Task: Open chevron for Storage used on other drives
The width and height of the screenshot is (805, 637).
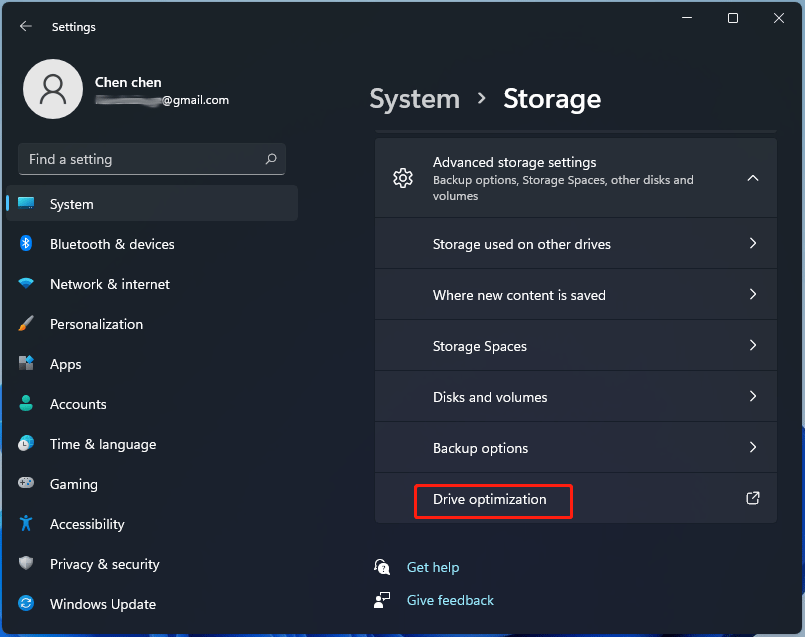Action: pos(753,243)
